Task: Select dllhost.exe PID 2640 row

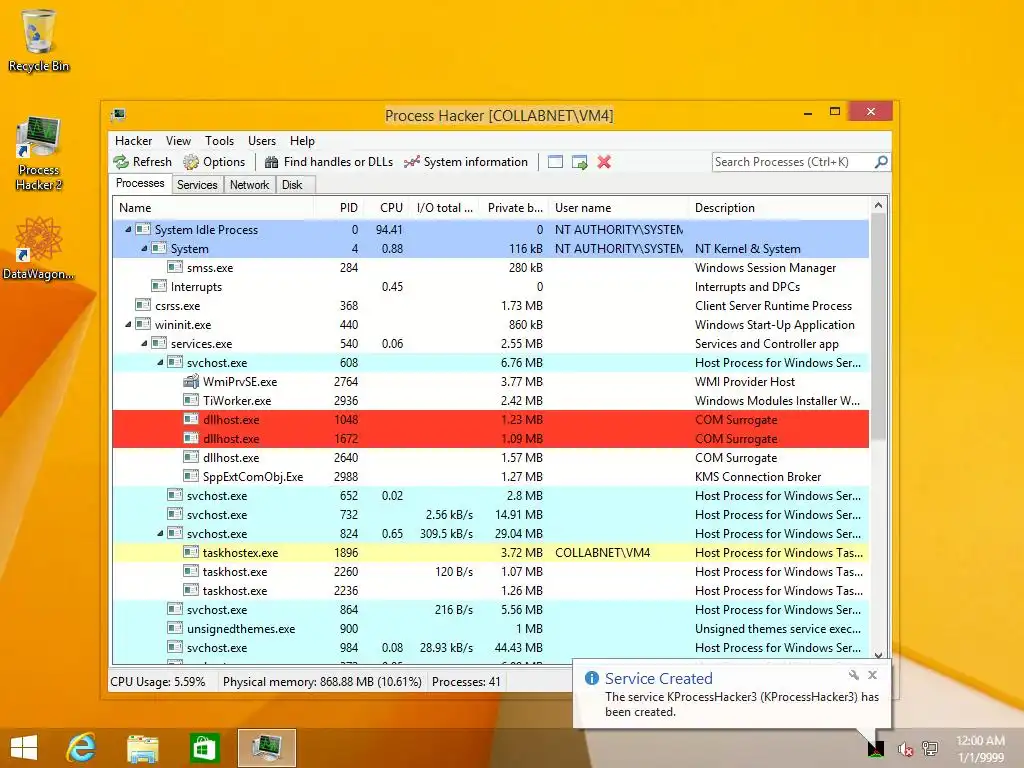Action: [491, 457]
